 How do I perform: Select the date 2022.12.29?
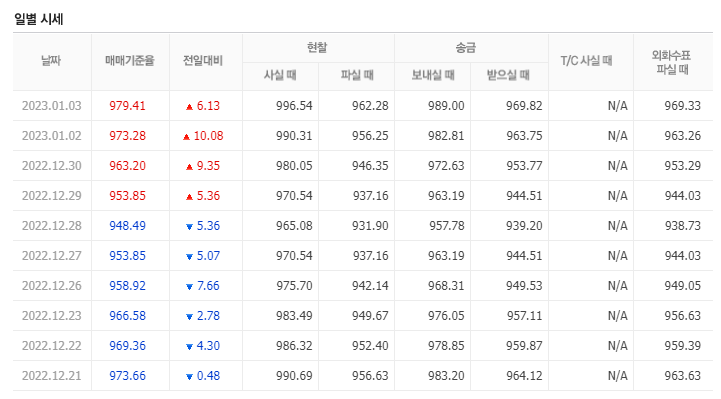(x=52, y=196)
